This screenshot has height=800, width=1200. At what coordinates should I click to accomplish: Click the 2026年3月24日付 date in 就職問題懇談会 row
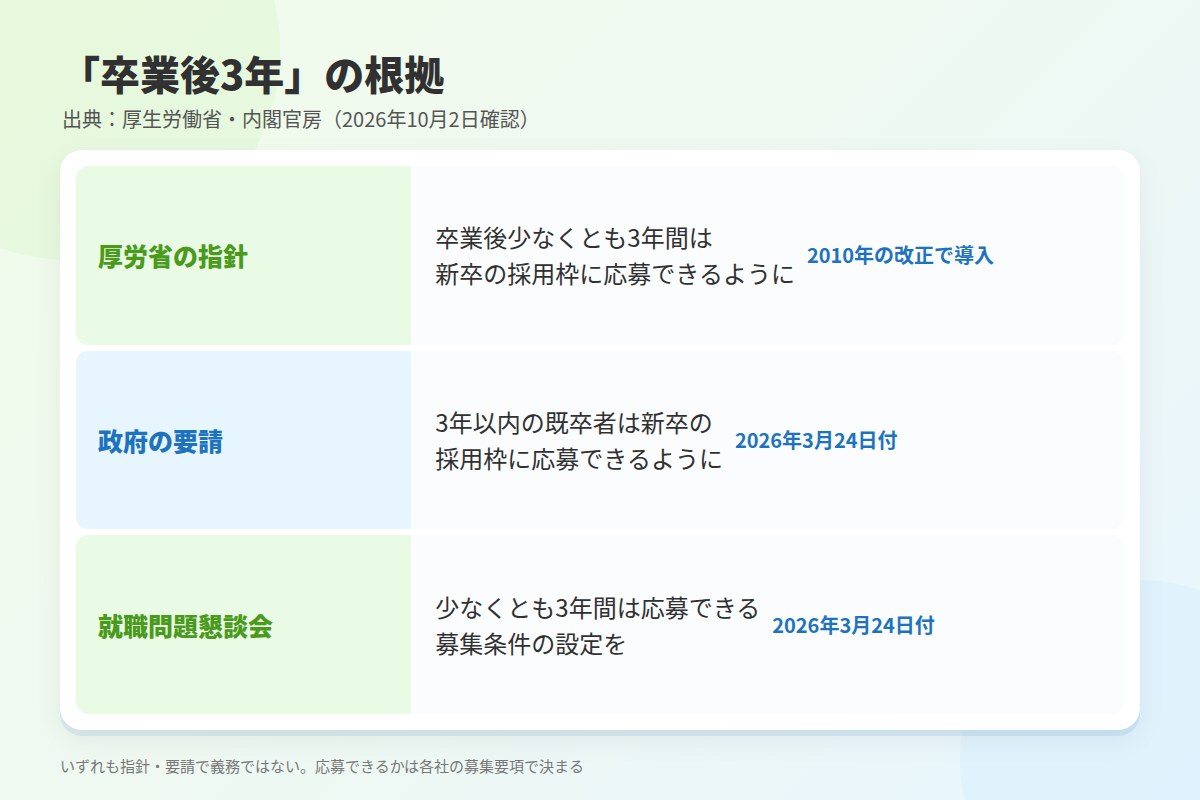tap(853, 626)
